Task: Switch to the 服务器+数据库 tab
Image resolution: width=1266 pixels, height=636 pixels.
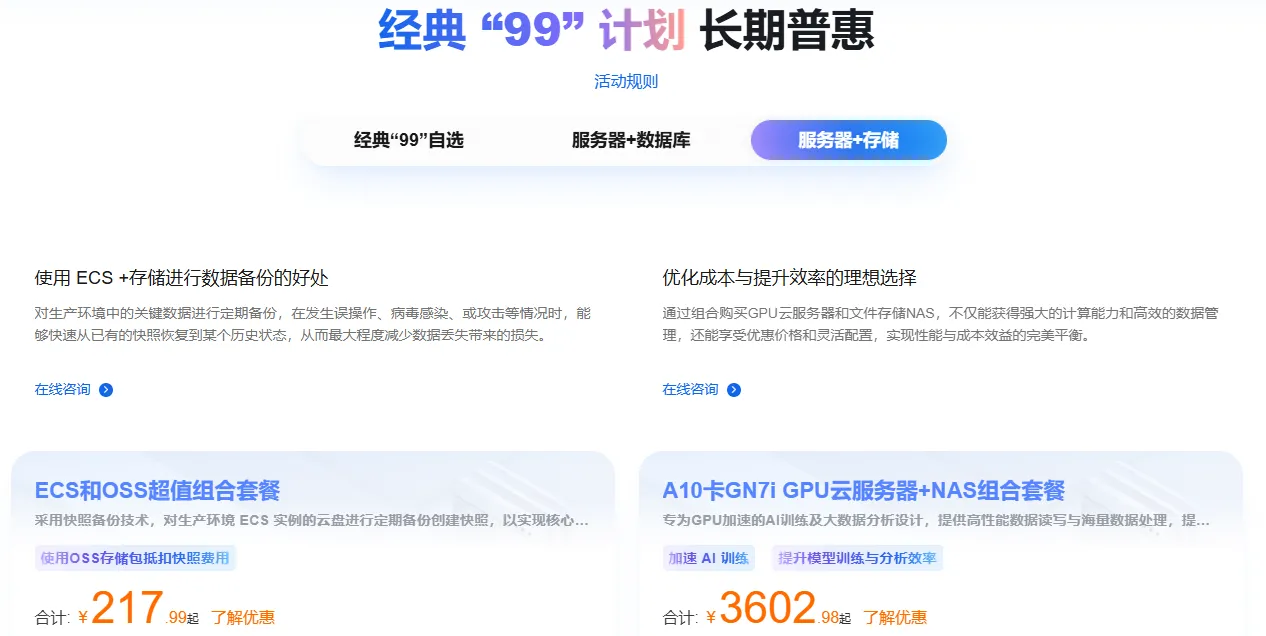Action: pos(631,140)
